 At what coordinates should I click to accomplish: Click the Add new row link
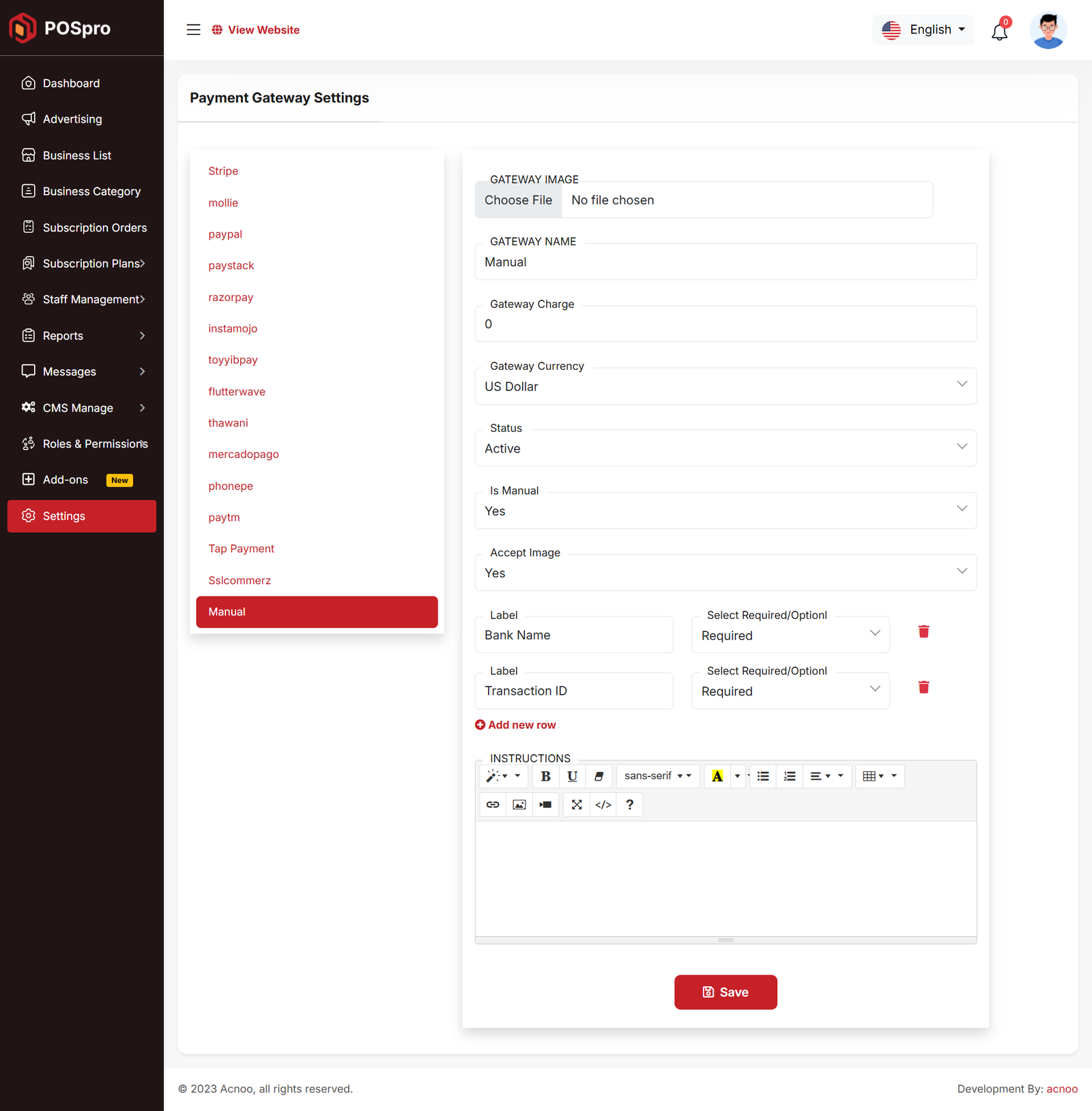516,725
